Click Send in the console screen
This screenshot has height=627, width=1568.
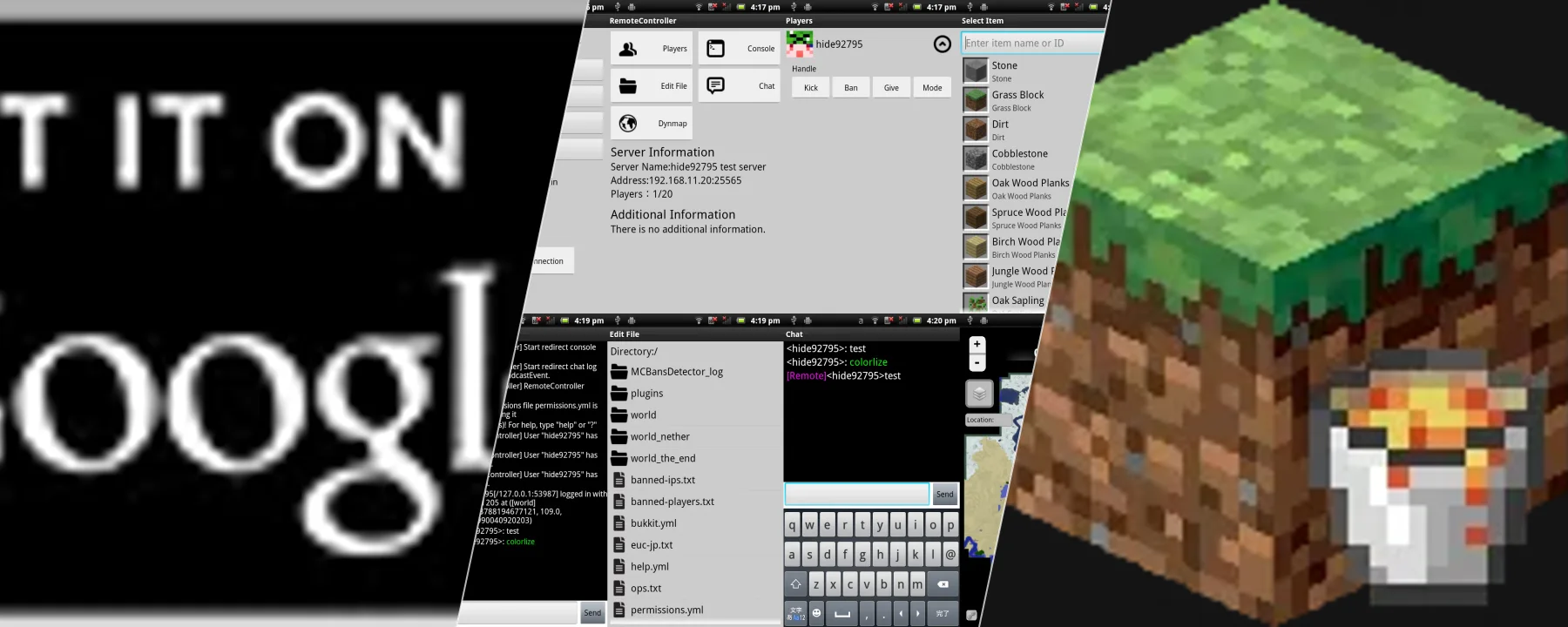tap(592, 613)
